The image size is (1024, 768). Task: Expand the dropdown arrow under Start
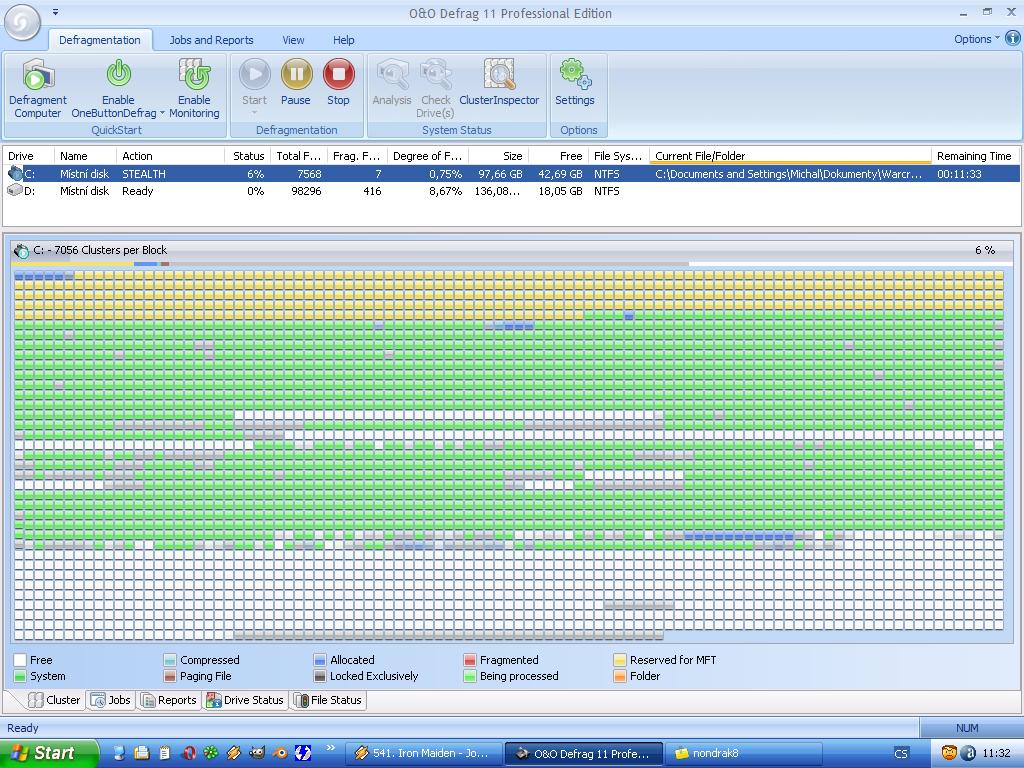tap(254, 114)
